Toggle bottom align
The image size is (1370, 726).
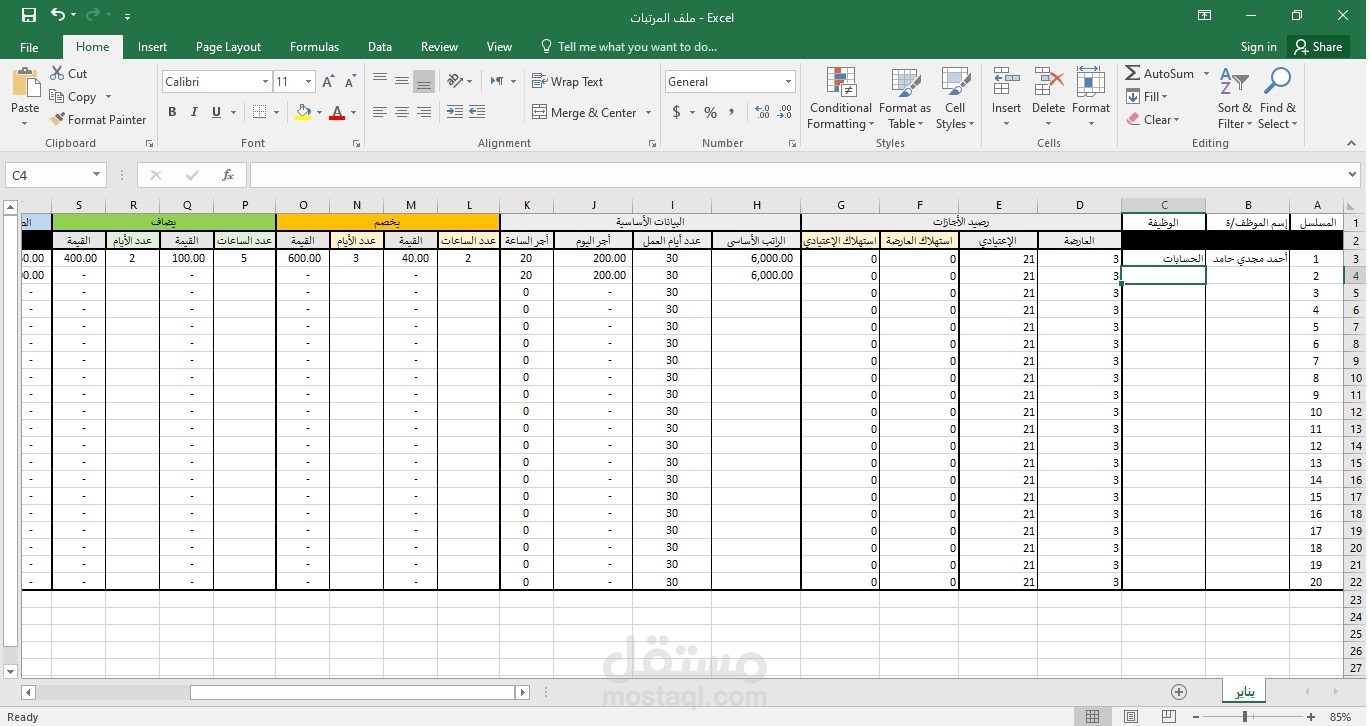point(424,81)
